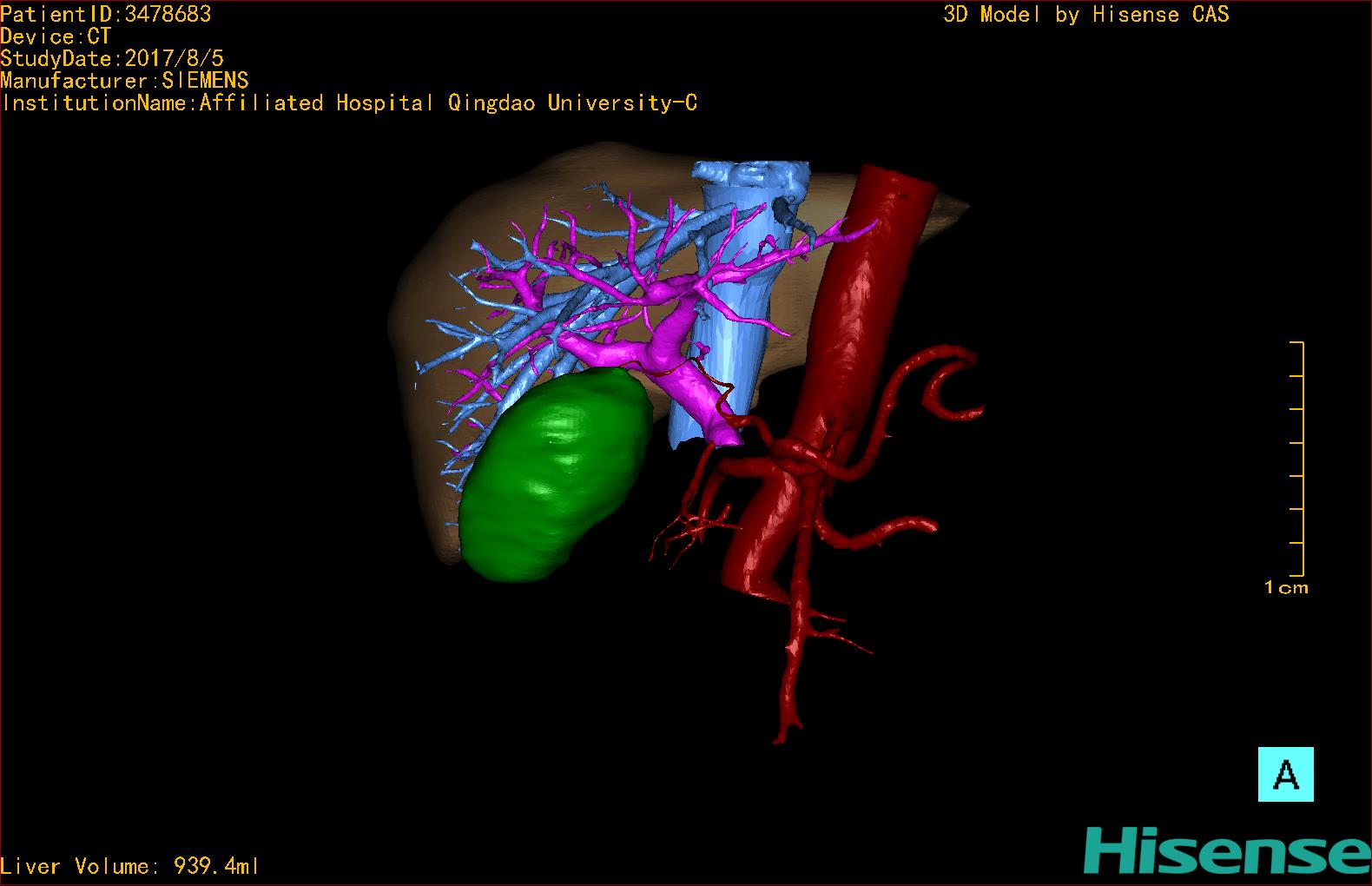Click the "1cm" scale label

point(1286,588)
